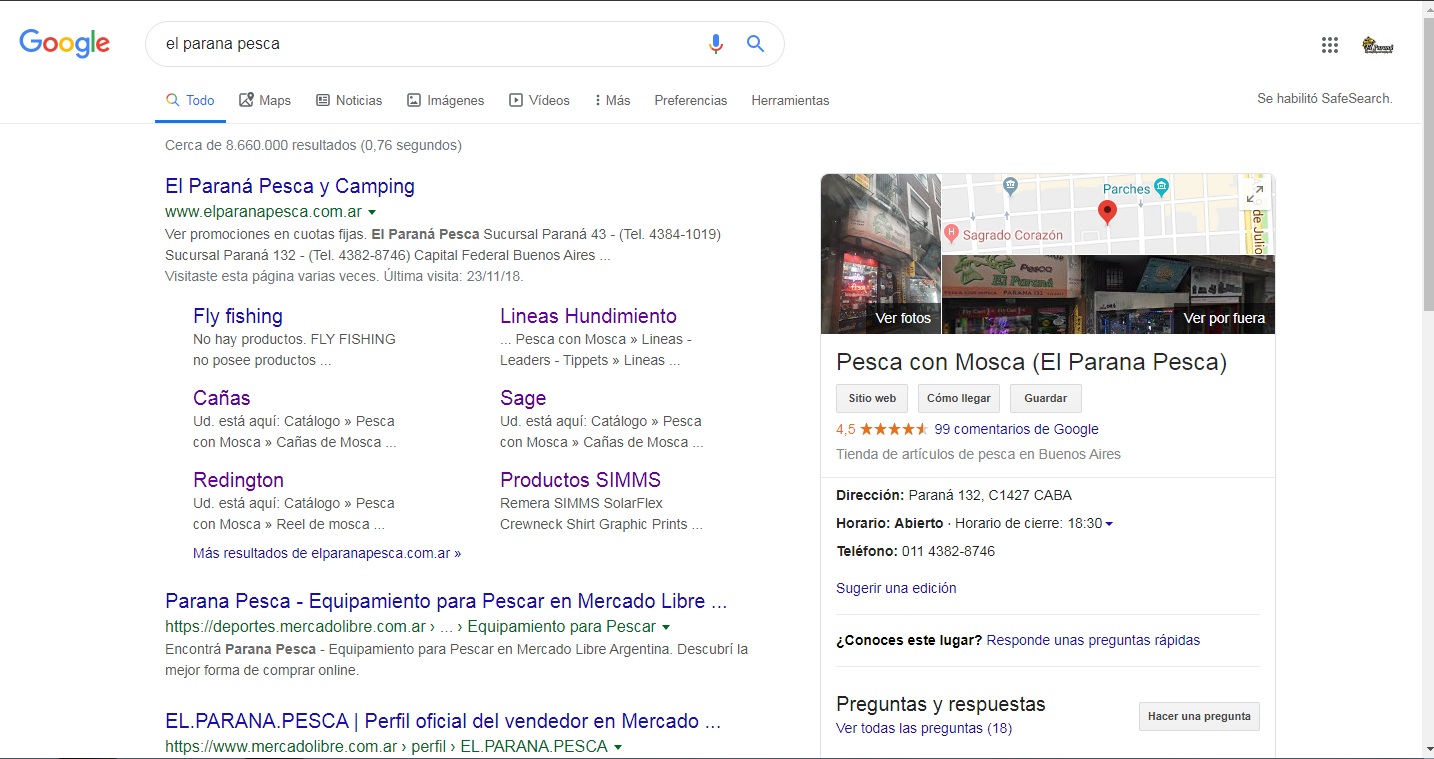Click Sugerir una edición link
Viewport: 1434px width, 759px height.
click(x=896, y=588)
